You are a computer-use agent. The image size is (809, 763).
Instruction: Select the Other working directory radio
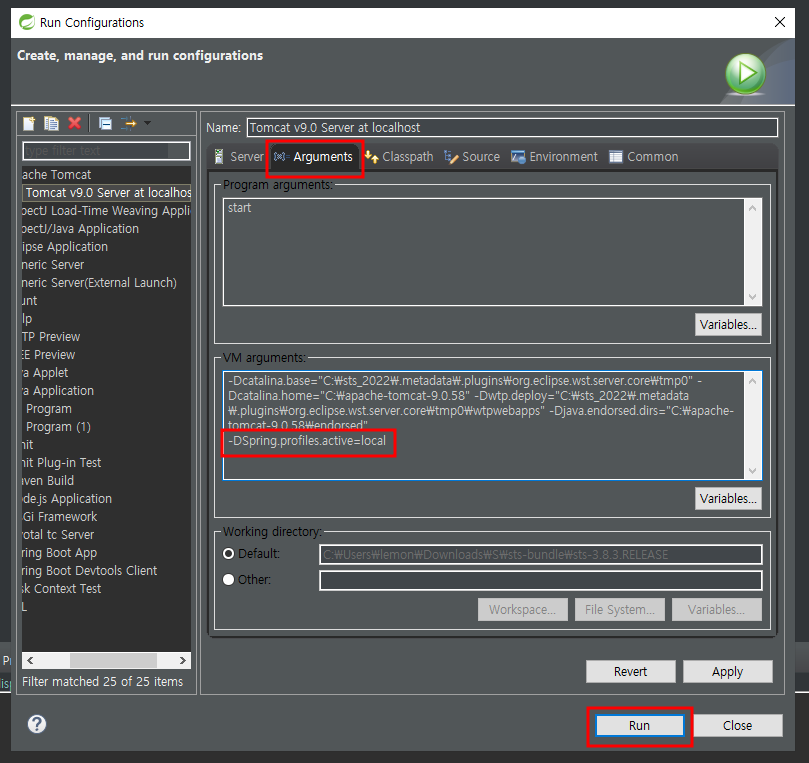click(229, 579)
